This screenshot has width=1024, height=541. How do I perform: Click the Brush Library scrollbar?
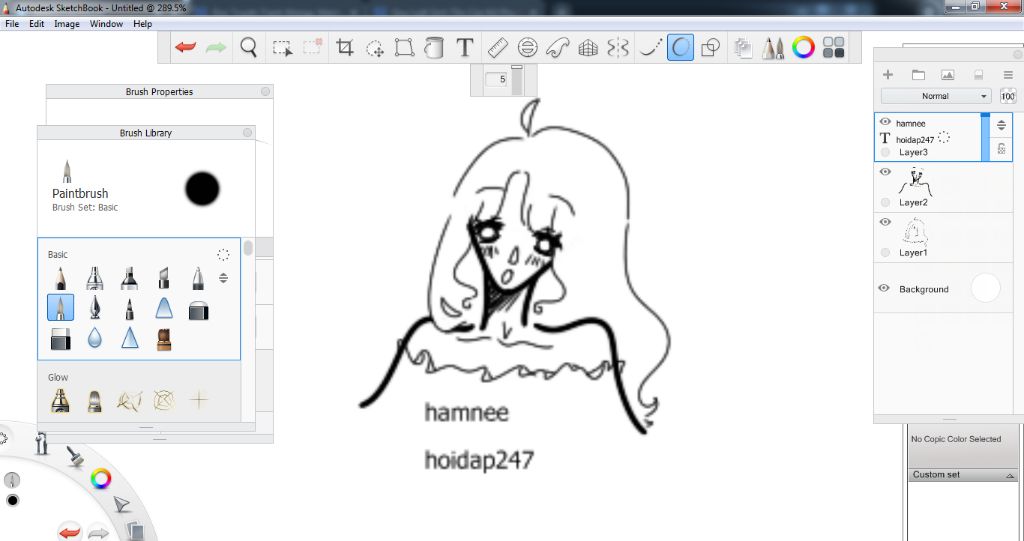(248, 249)
